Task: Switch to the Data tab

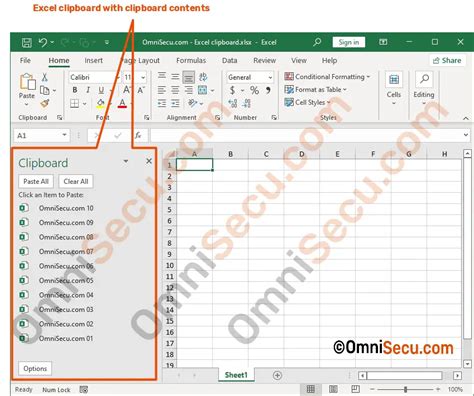Action: tap(230, 61)
